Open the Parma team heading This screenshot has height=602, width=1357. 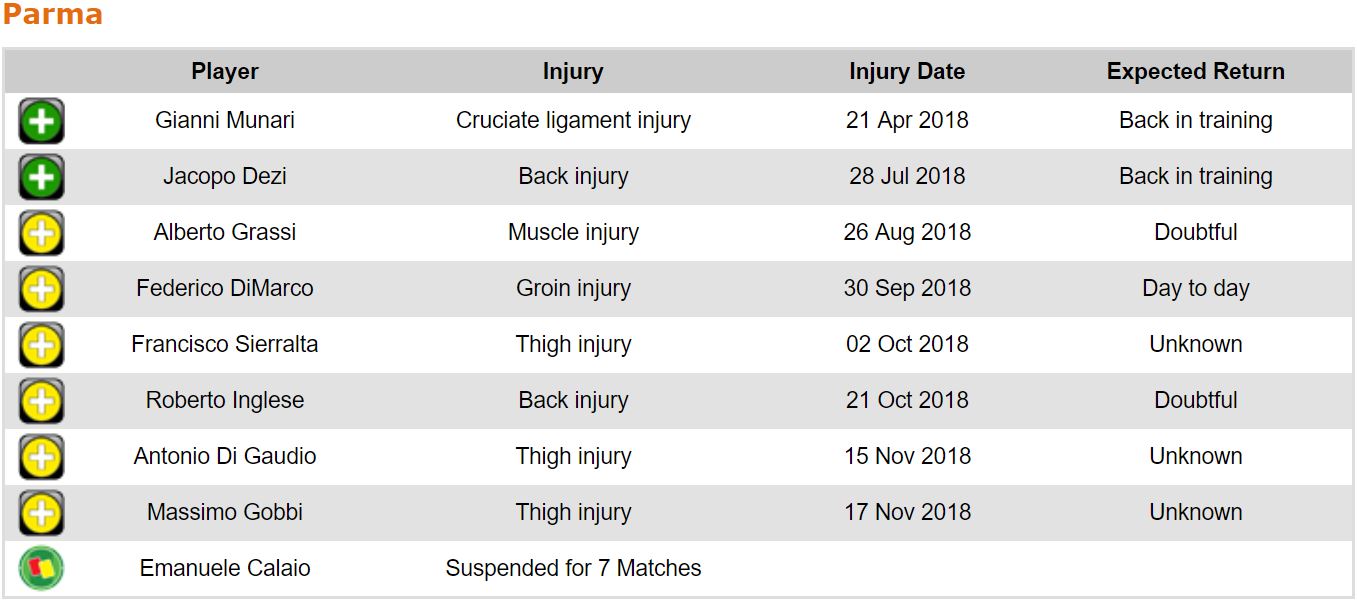click(x=52, y=15)
